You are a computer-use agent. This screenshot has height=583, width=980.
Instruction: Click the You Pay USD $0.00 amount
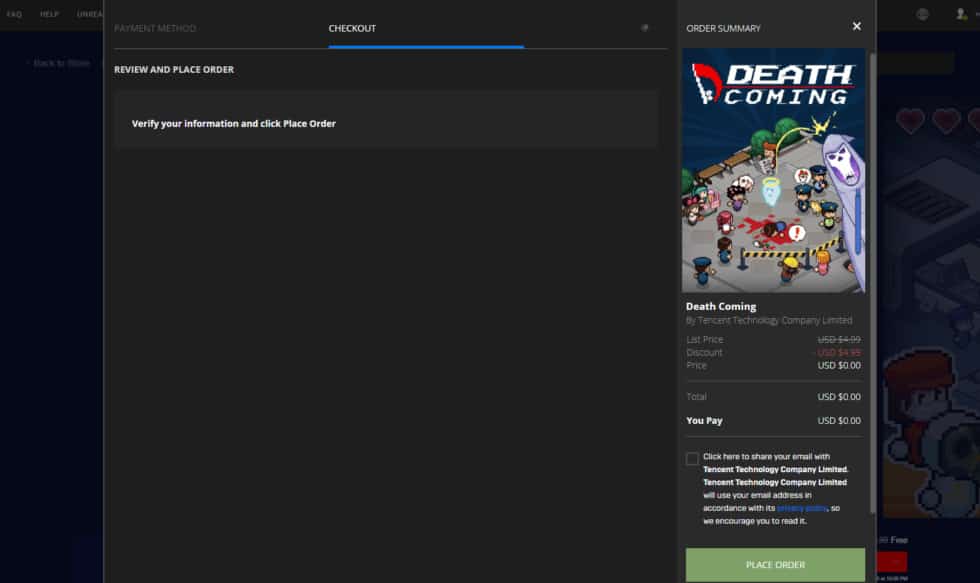(x=839, y=421)
